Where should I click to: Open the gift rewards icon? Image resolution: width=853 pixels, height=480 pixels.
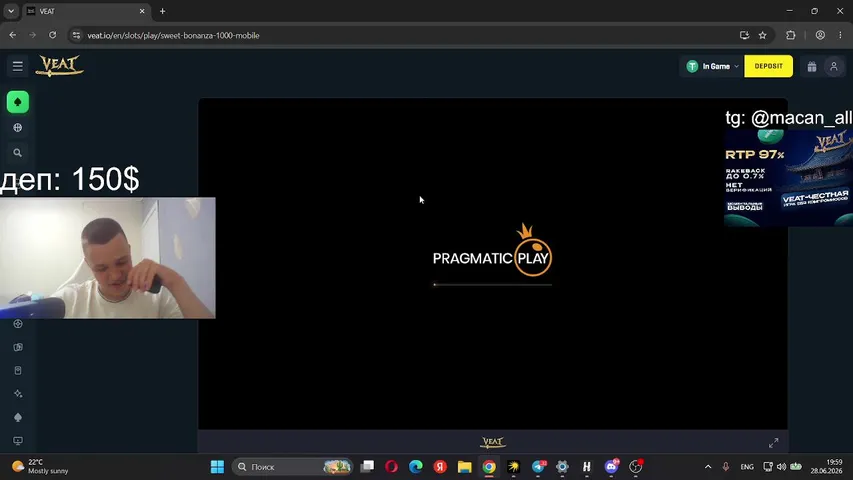click(x=812, y=66)
